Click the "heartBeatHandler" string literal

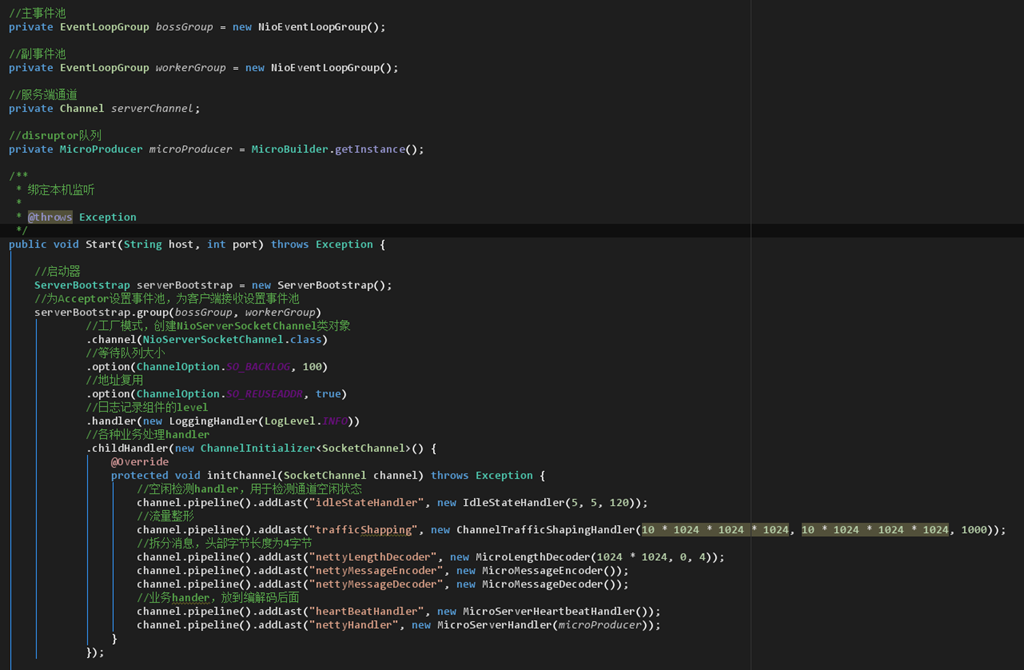click(x=366, y=612)
